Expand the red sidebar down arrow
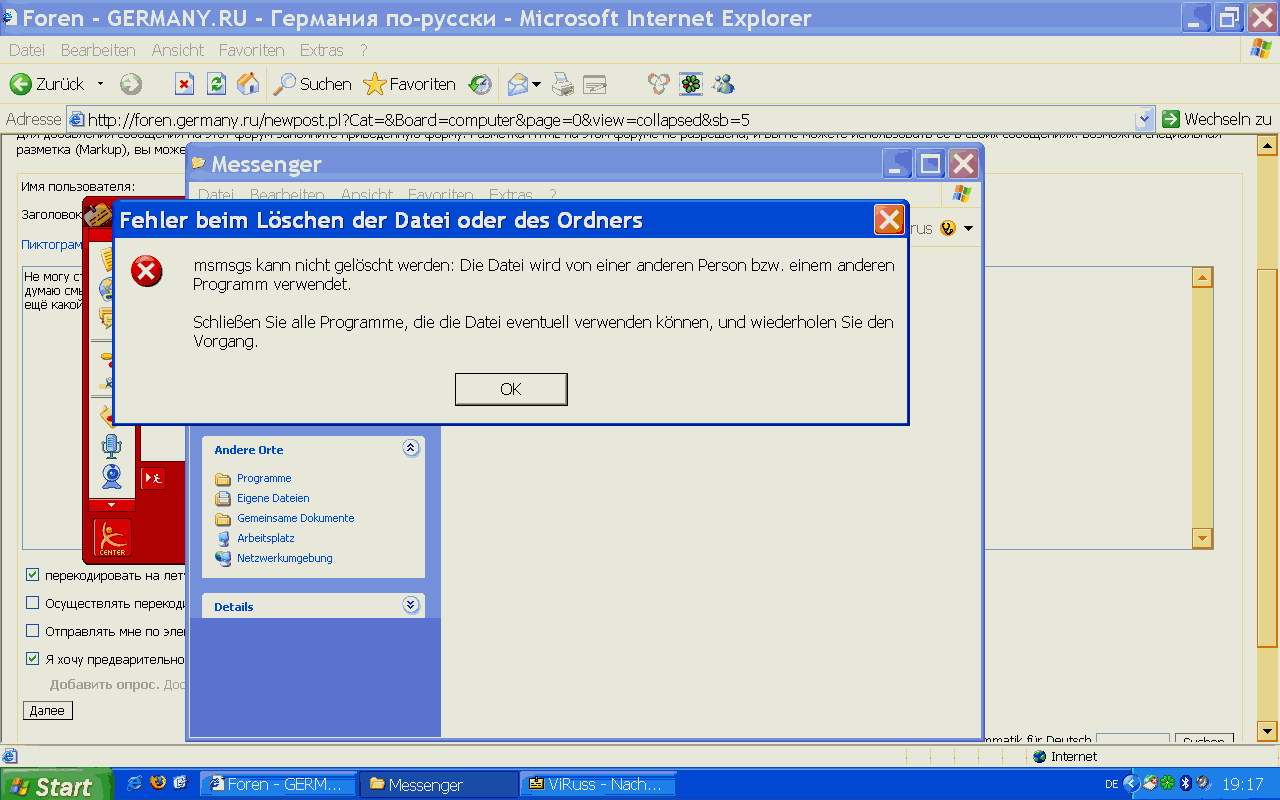1280x800 pixels. pos(112,505)
